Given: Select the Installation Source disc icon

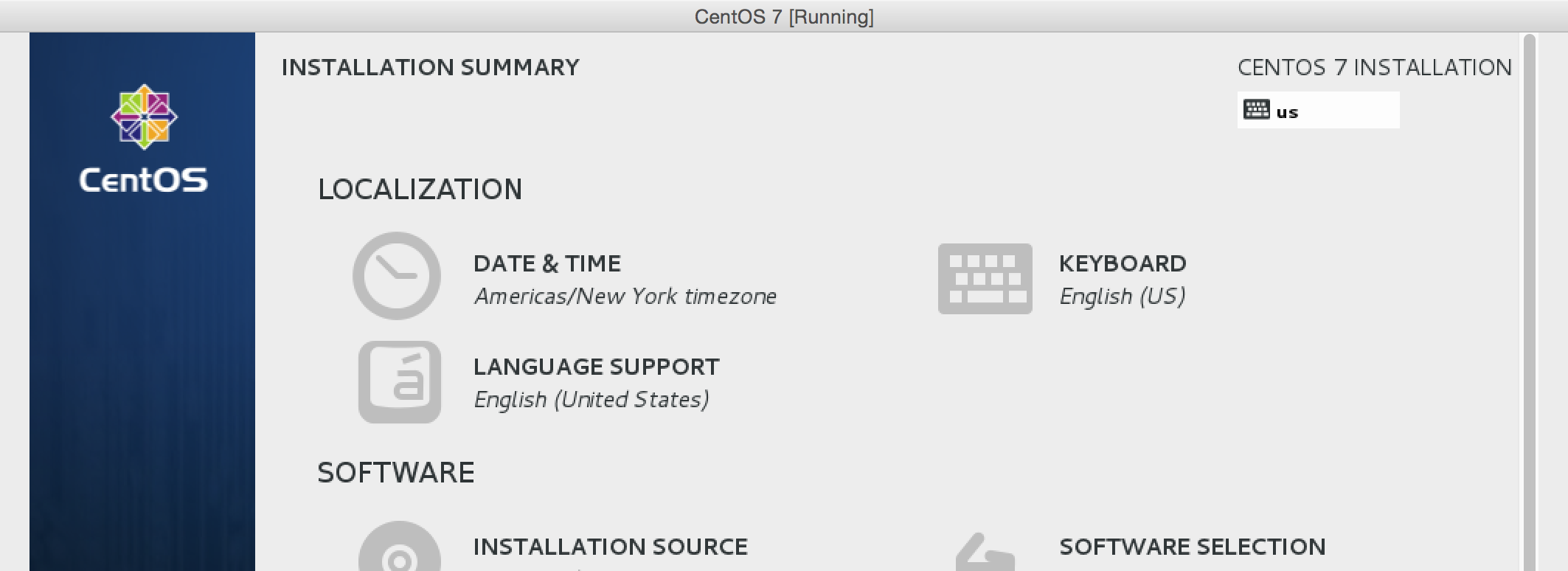Looking at the screenshot, I should click(x=400, y=547).
